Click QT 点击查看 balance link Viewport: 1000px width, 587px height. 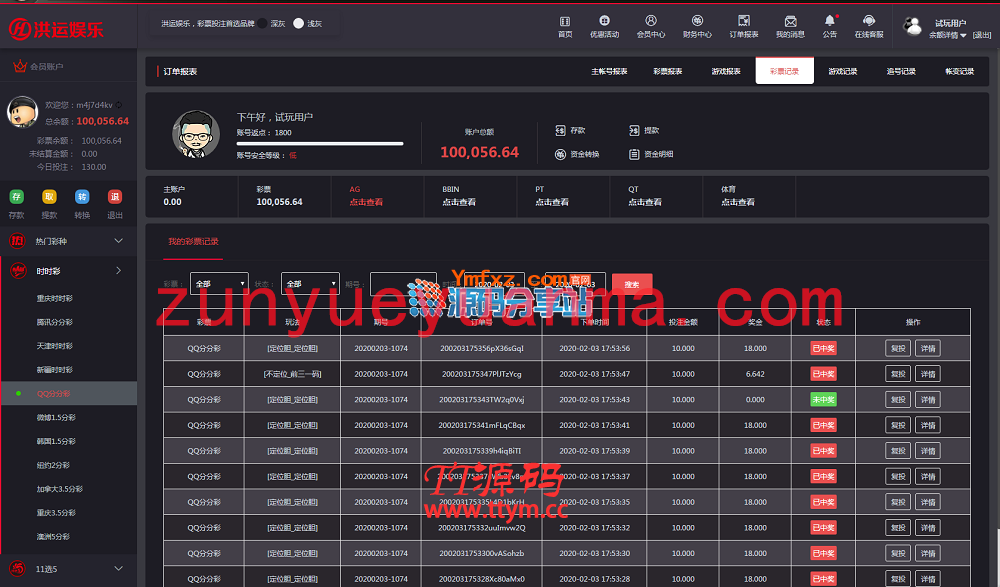pyautogui.click(x=645, y=202)
